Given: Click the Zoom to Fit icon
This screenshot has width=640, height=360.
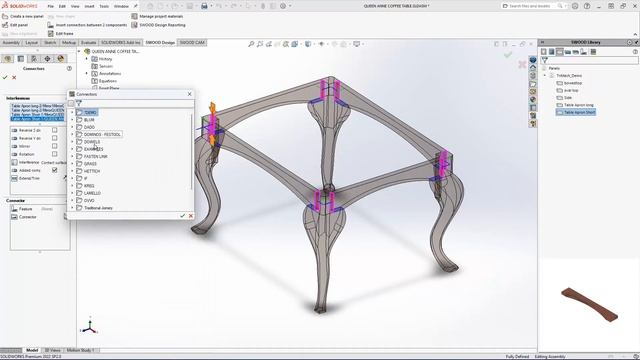Looking at the screenshot, I should (251, 44).
